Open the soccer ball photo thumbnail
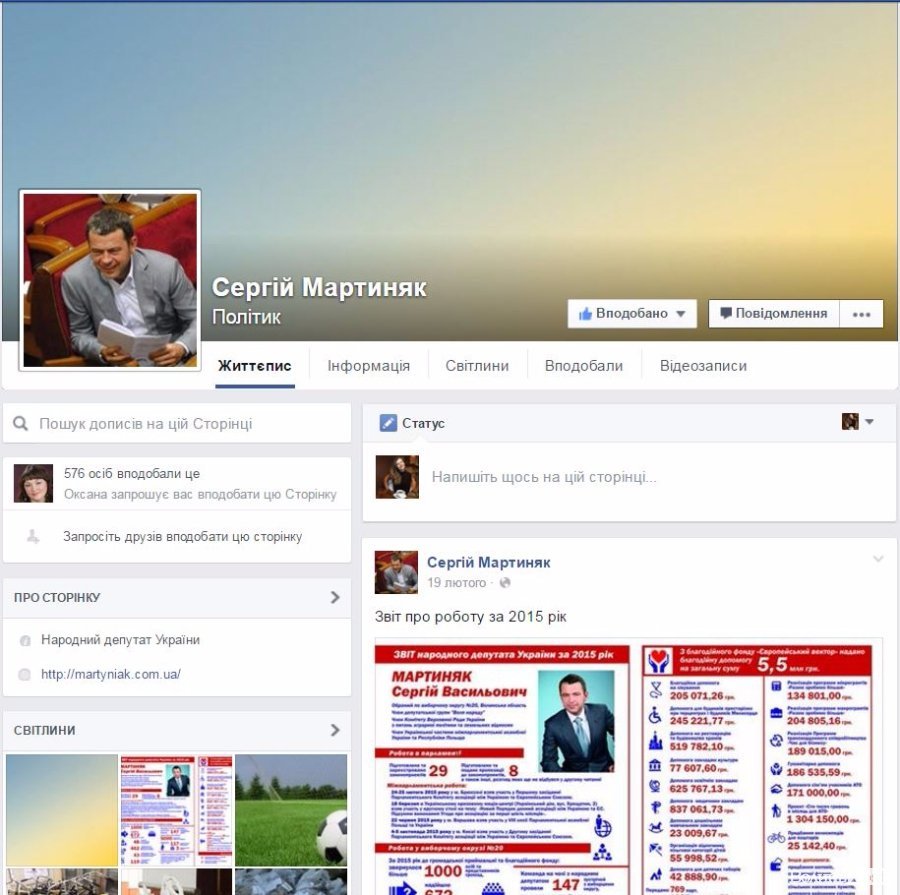 tap(291, 809)
